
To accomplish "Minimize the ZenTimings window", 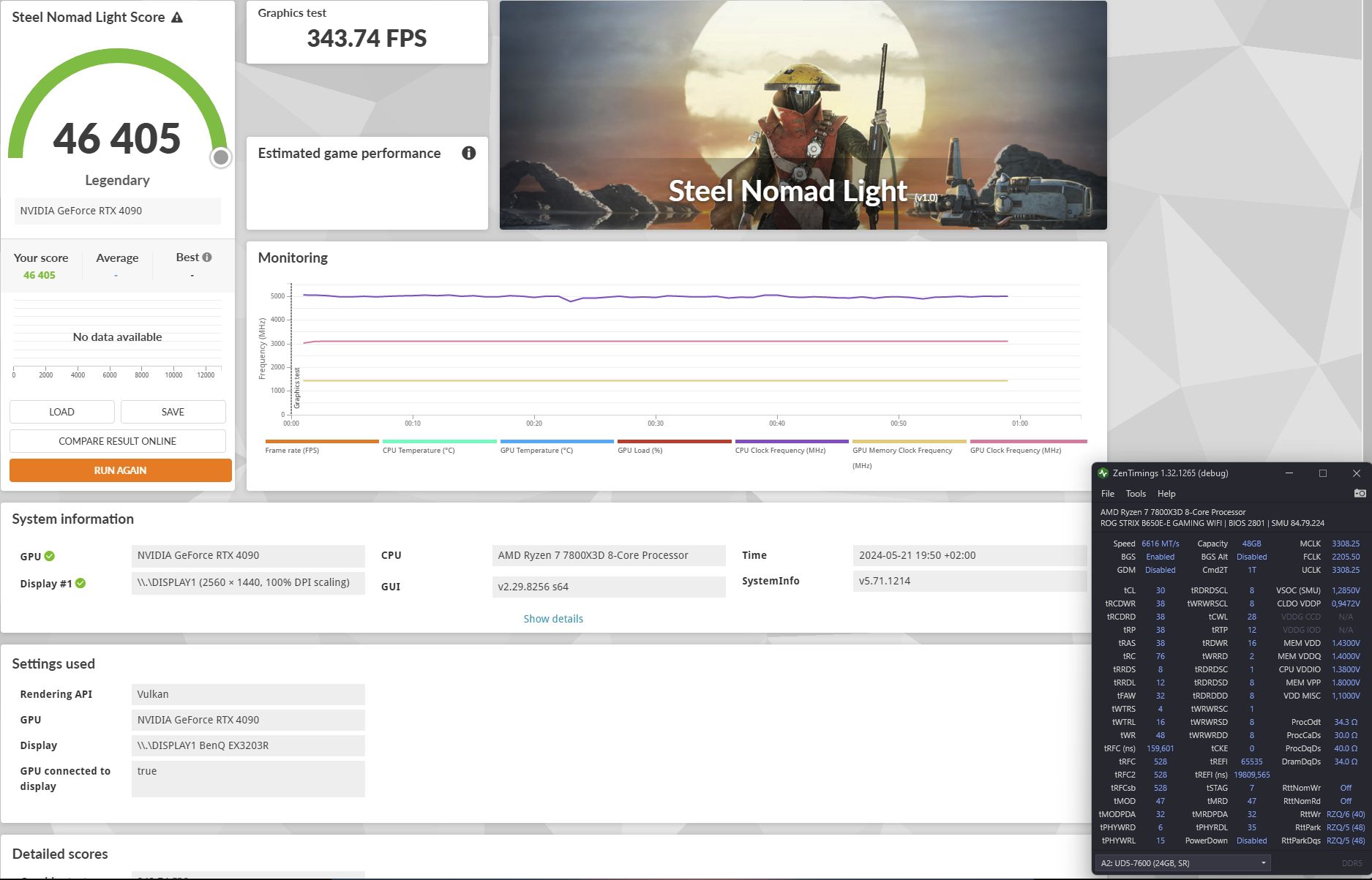I will 1289,473.
